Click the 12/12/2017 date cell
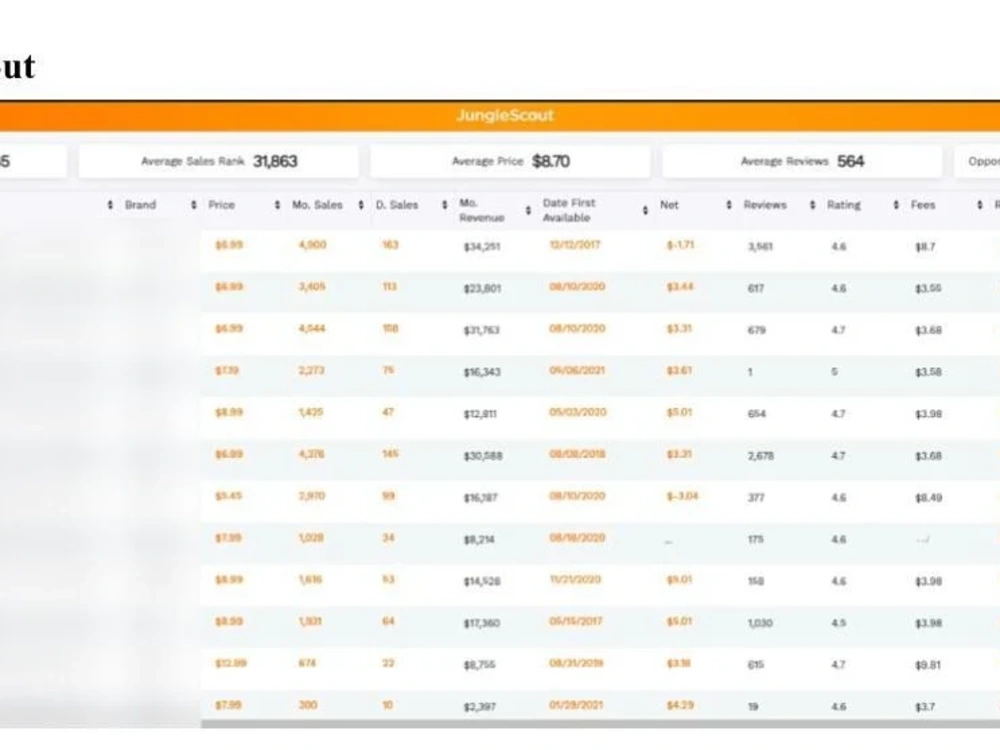Image resolution: width=1000 pixels, height=750 pixels. point(575,245)
